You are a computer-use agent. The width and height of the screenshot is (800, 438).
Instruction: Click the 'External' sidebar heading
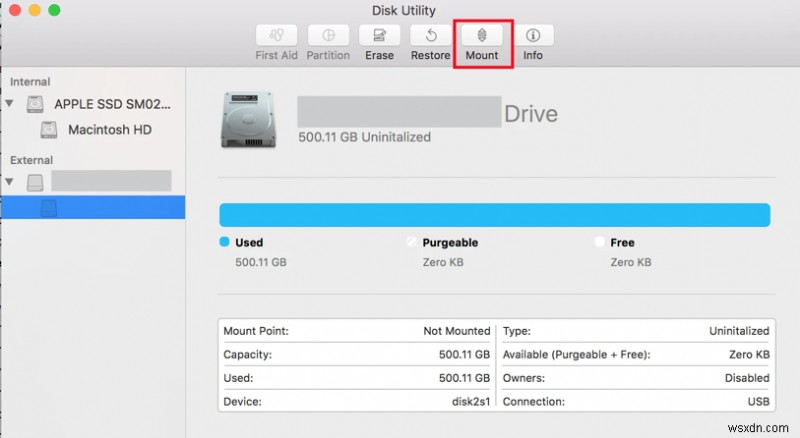pyautogui.click(x=32, y=160)
